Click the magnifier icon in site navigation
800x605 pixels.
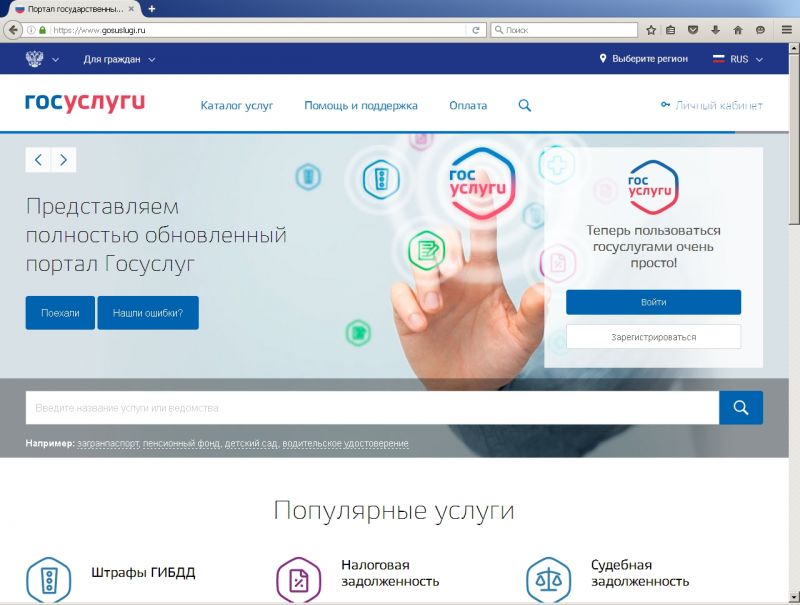coord(525,106)
